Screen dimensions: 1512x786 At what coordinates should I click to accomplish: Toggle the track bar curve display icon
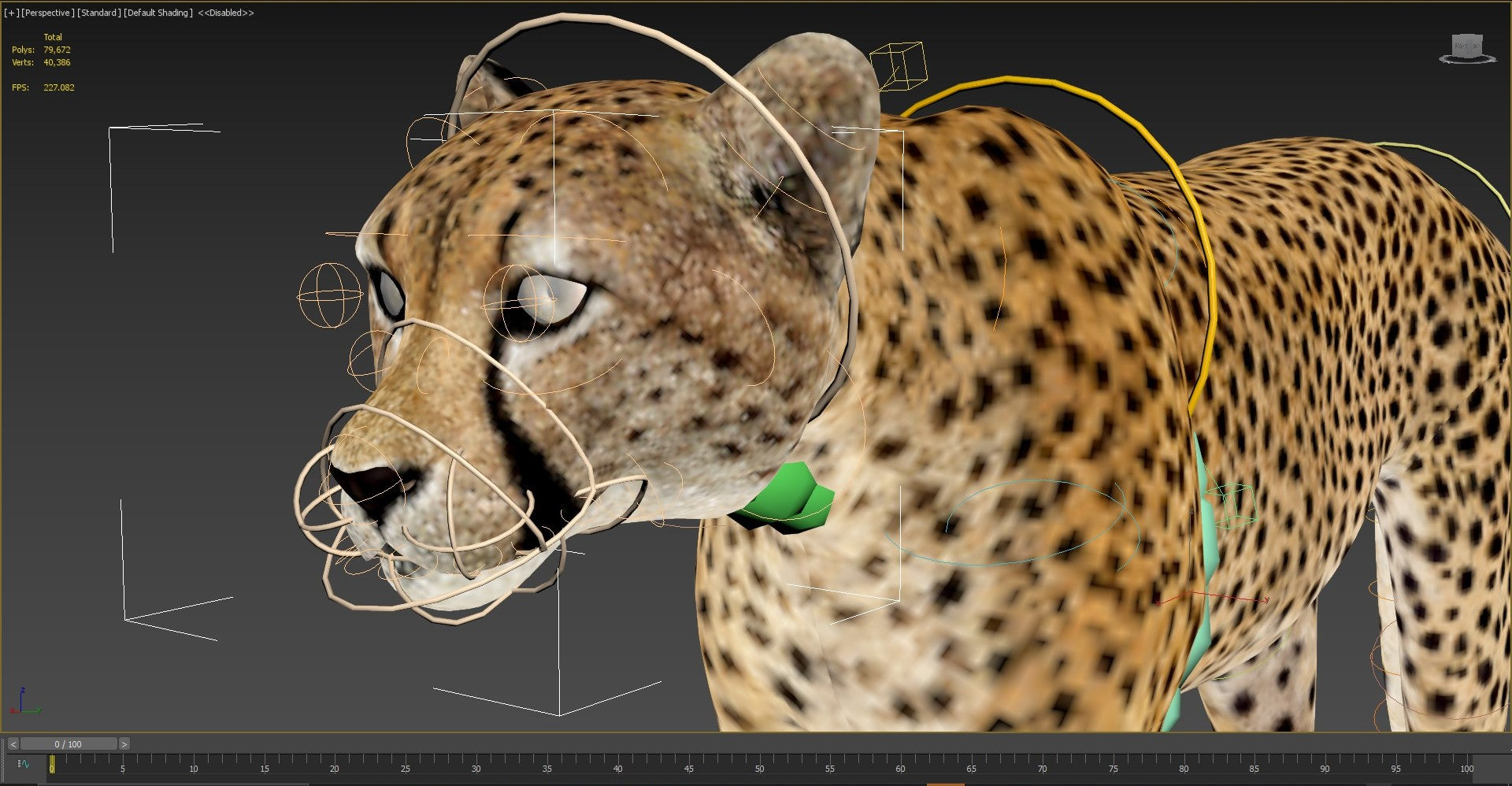(x=26, y=763)
